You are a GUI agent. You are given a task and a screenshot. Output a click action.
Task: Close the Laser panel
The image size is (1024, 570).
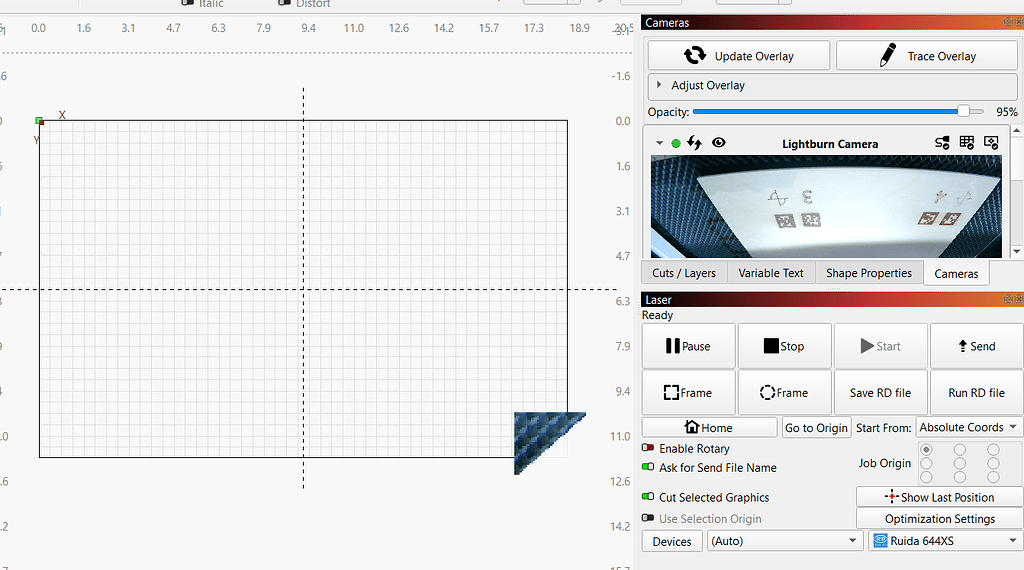pyautogui.click(x=1019, y=299)
